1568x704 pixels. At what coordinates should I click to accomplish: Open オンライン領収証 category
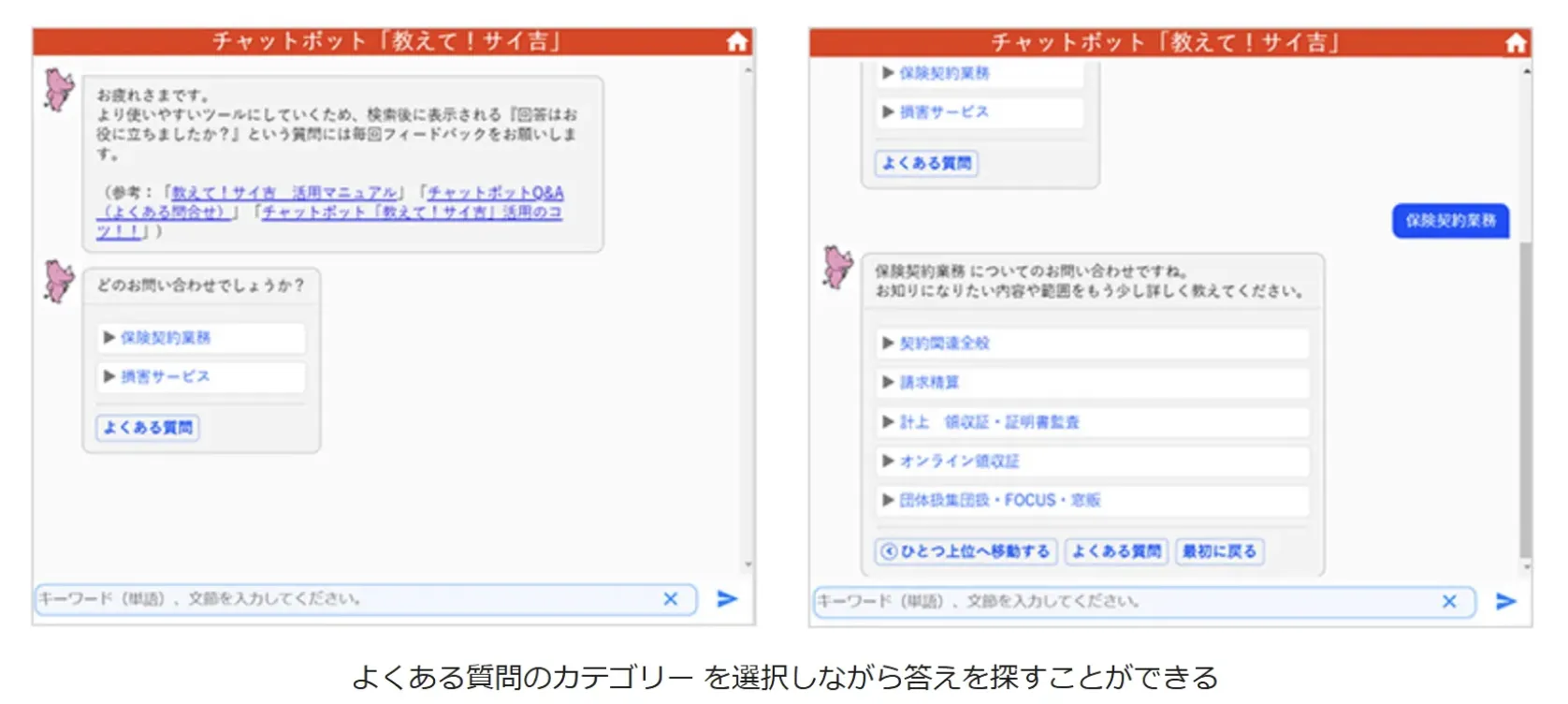point(1092,462)
